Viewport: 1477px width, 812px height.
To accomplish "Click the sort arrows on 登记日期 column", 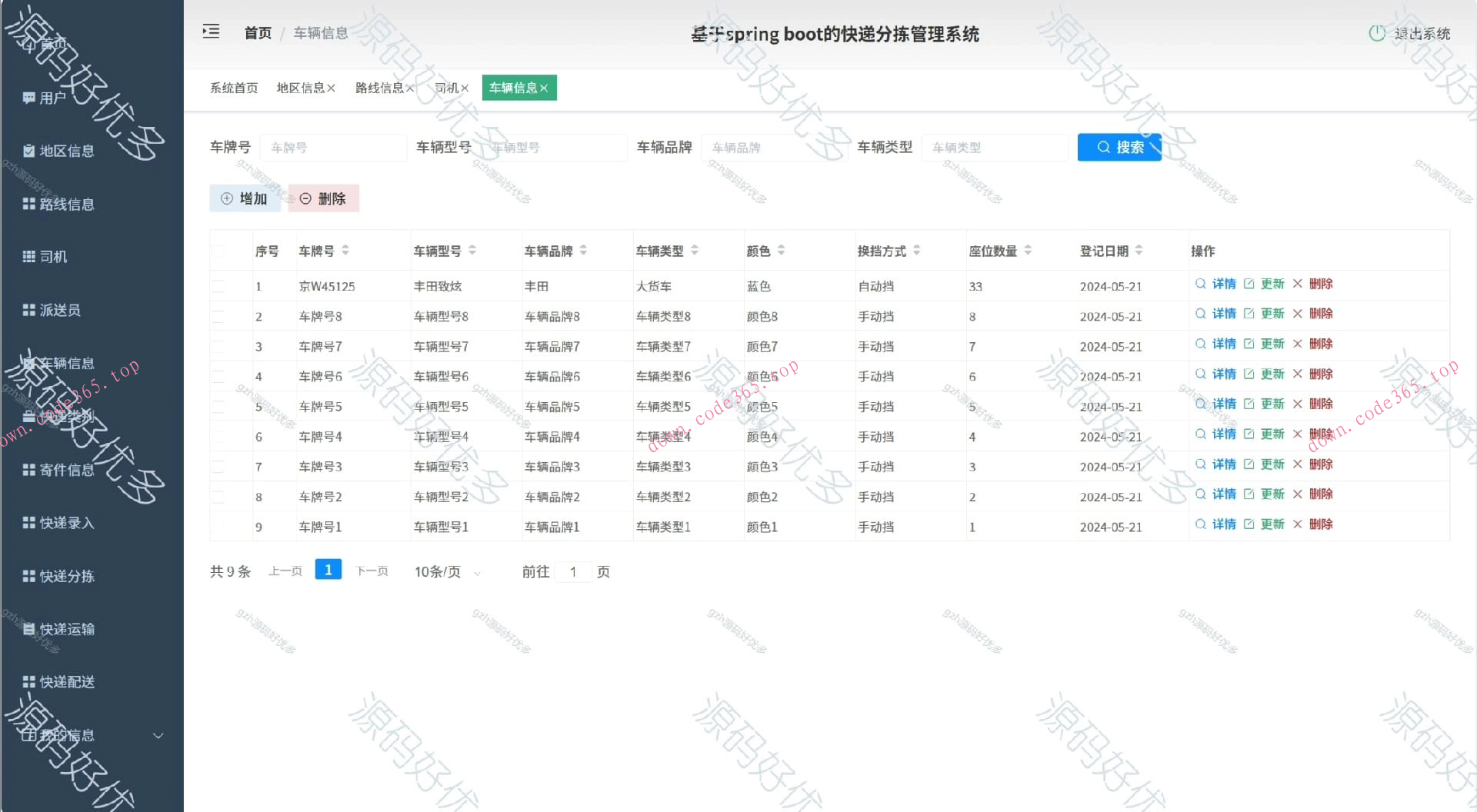I will (1139, 250).
